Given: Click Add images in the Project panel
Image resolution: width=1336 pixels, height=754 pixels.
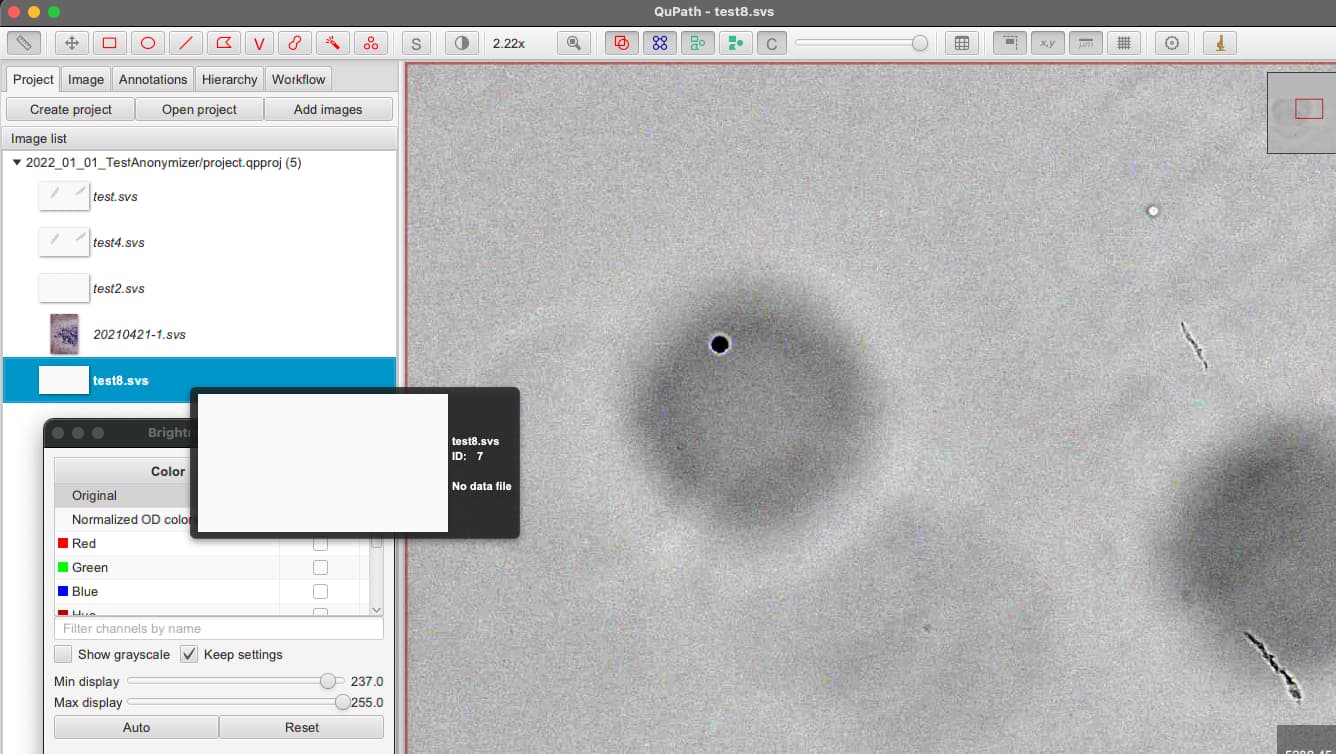Looking at the screenshot, I should (x=328, y=108).
